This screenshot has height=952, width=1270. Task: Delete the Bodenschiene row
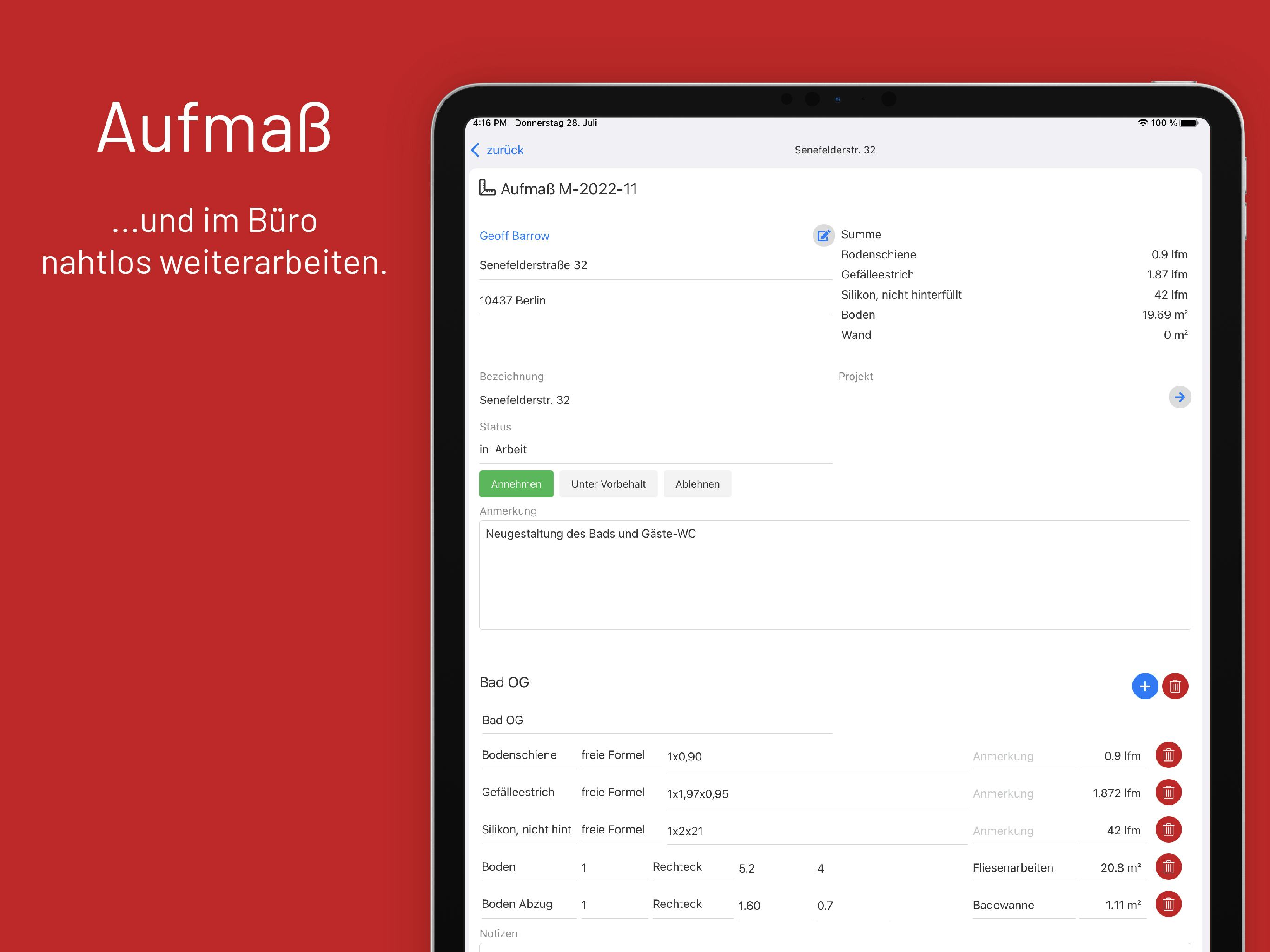pyautogui.click(x=1168, y=756)
